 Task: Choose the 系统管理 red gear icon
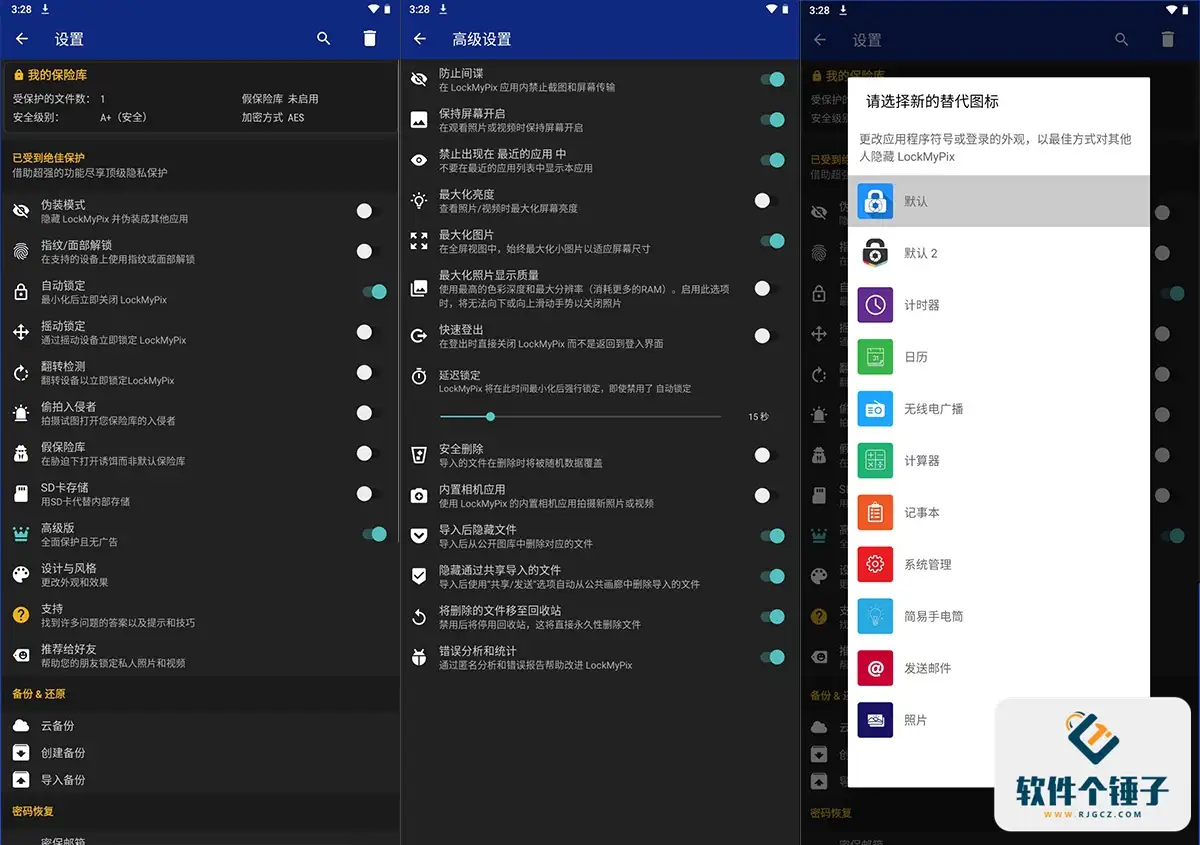click(875, 564)
